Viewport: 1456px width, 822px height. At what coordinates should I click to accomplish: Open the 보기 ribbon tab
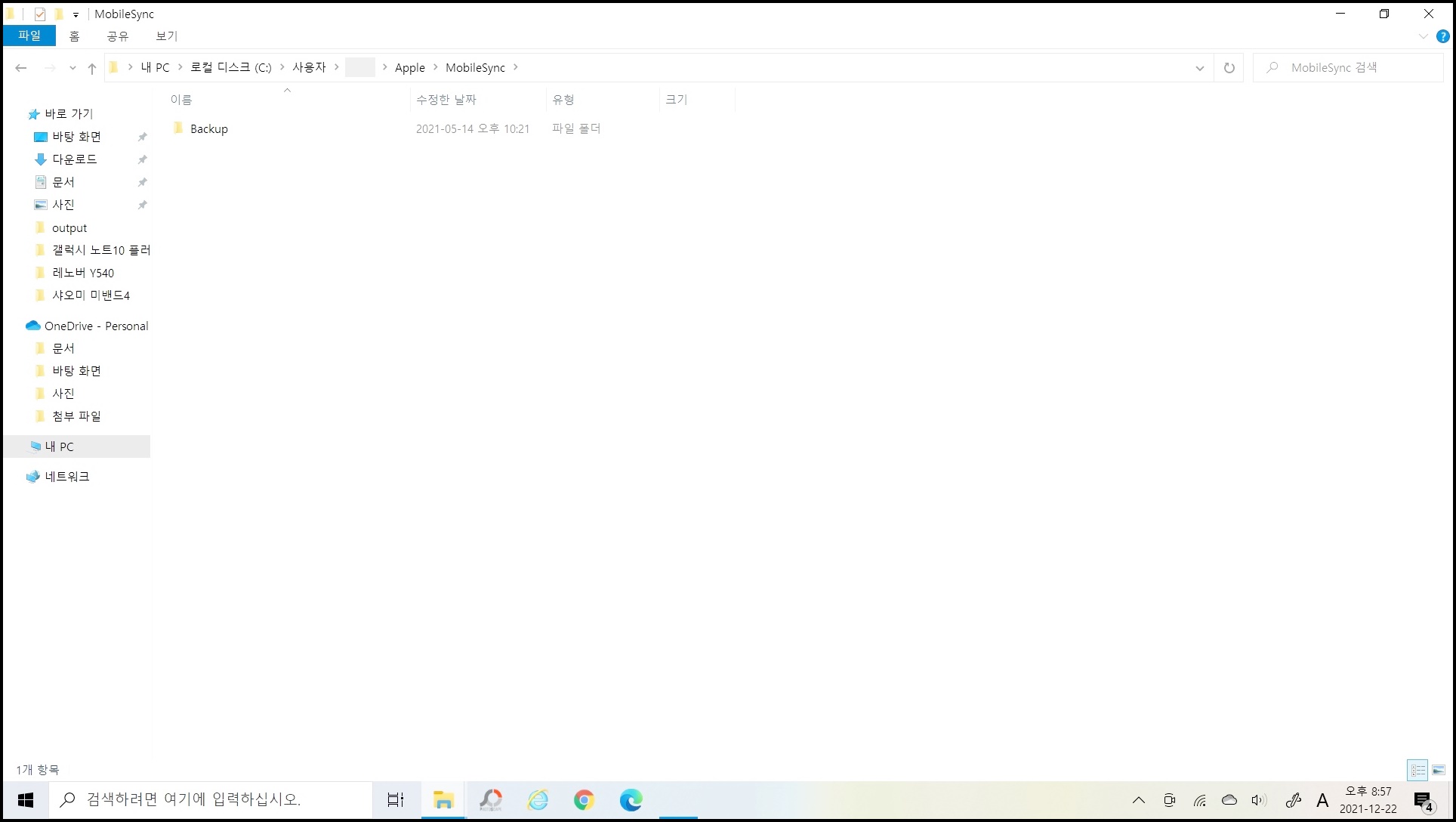pyautogui.click(x=166, y=36)
